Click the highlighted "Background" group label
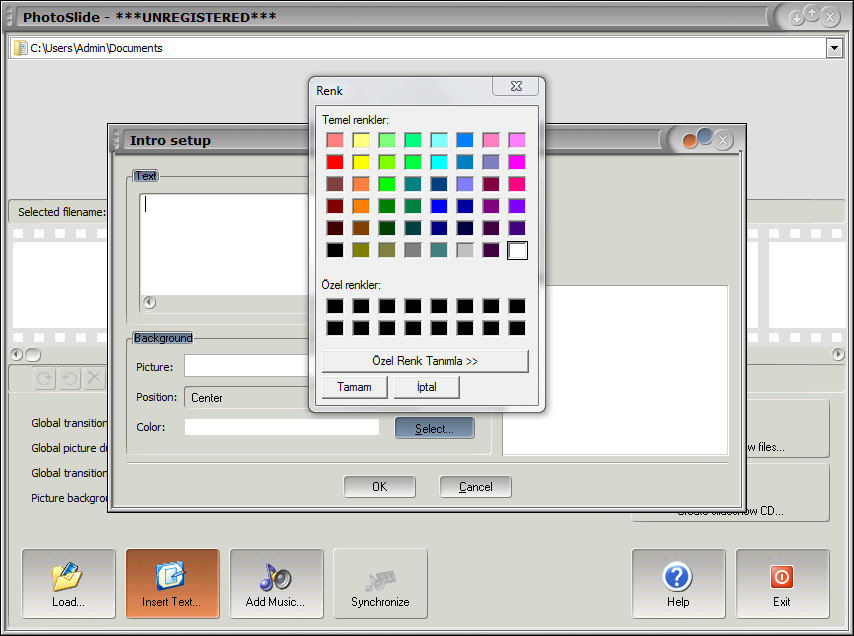The image size is (854, 636). click(163, 338)
